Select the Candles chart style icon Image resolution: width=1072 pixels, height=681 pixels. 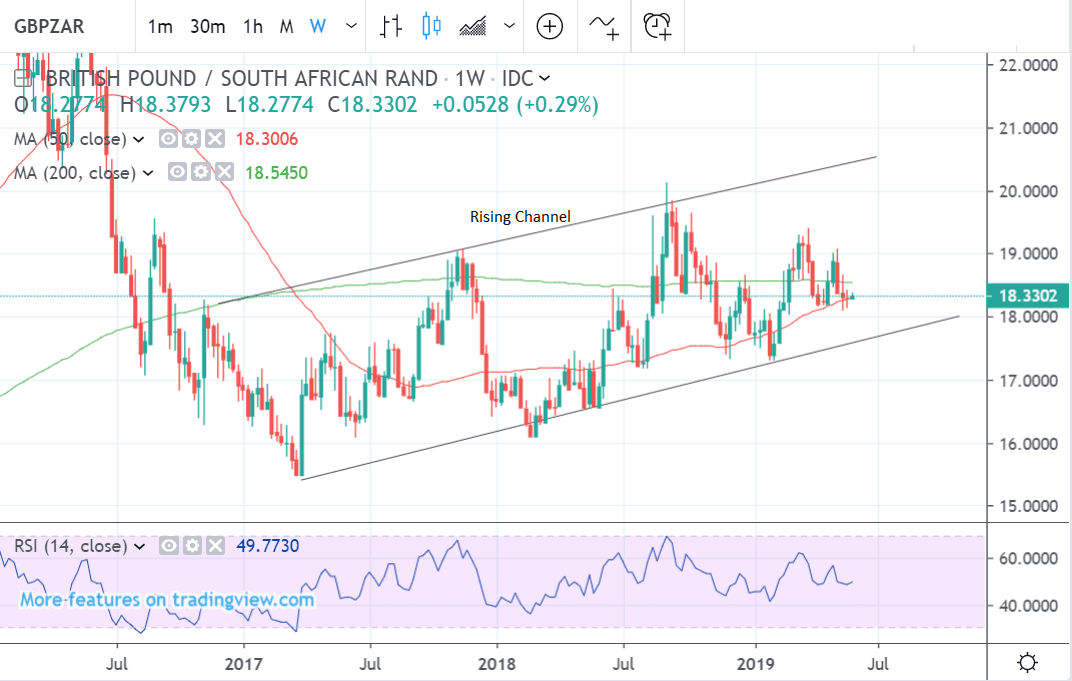pyautogui.click(x=431, y=26)
